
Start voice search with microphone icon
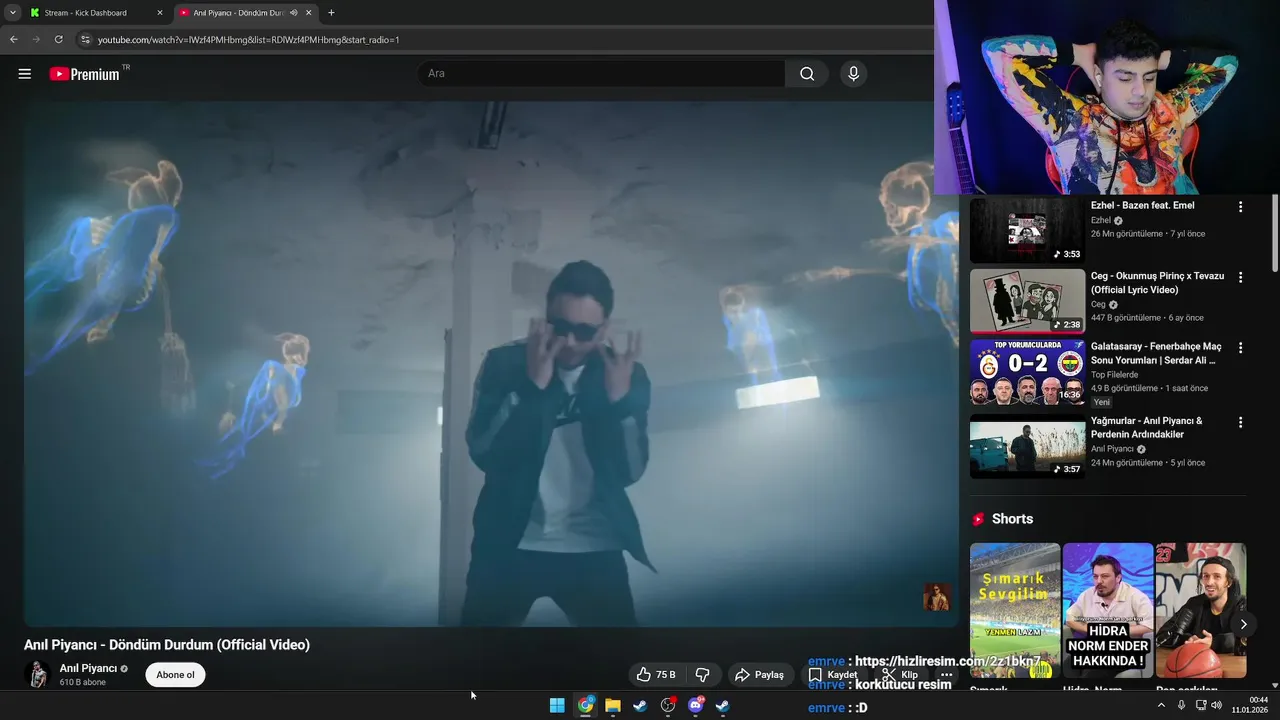(853, 74)
